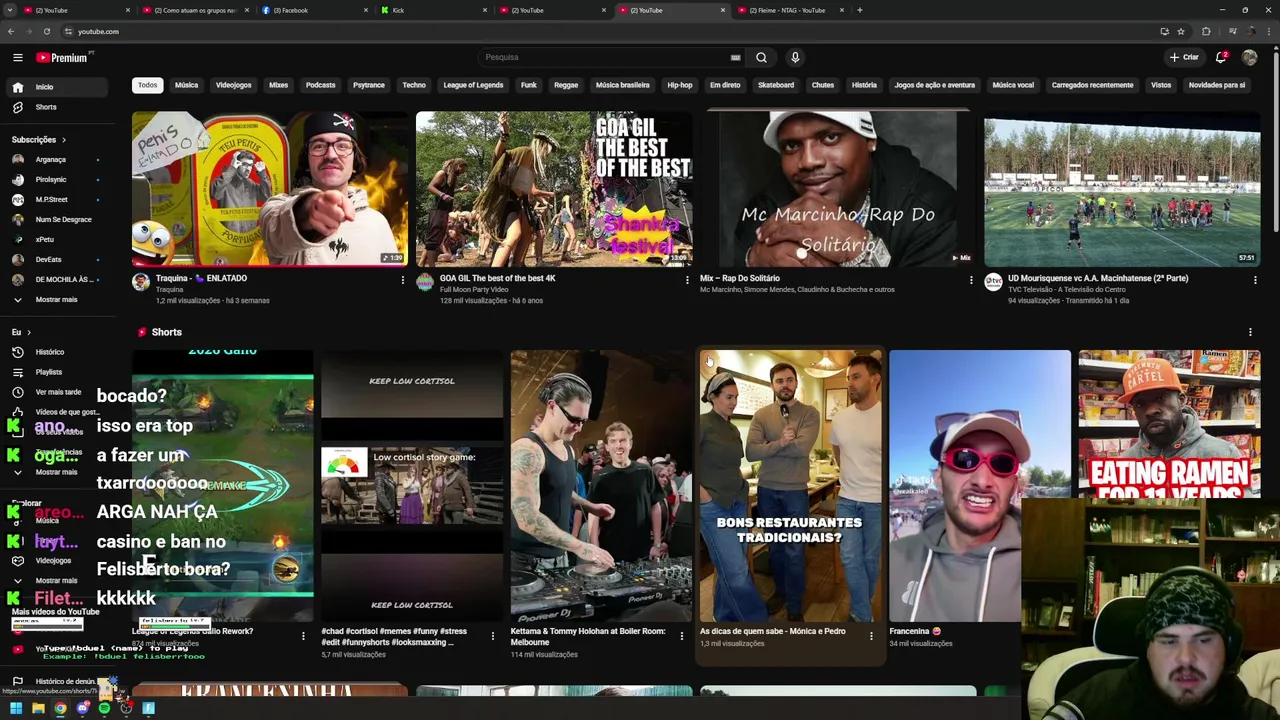Open Shorts in the sidebar
This screenshot has height=720, width=1280.
point(58,107)
